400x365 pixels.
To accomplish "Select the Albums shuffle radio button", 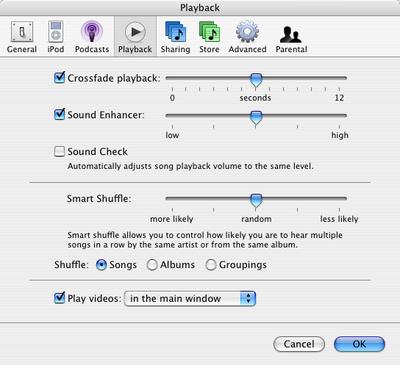I will coord(152,265).
